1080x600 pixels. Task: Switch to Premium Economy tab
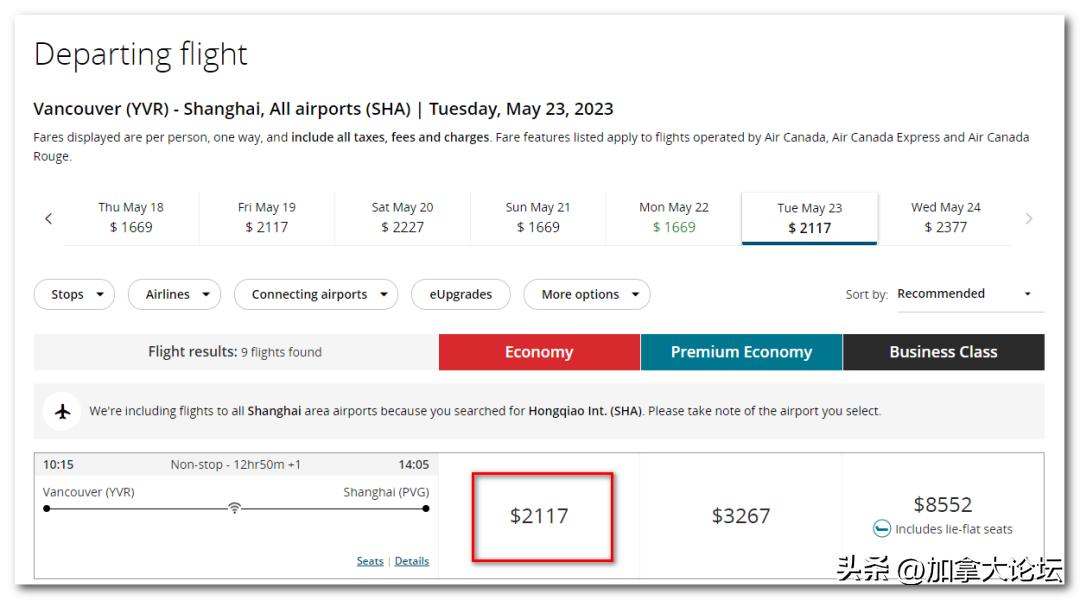coord(741,352)
